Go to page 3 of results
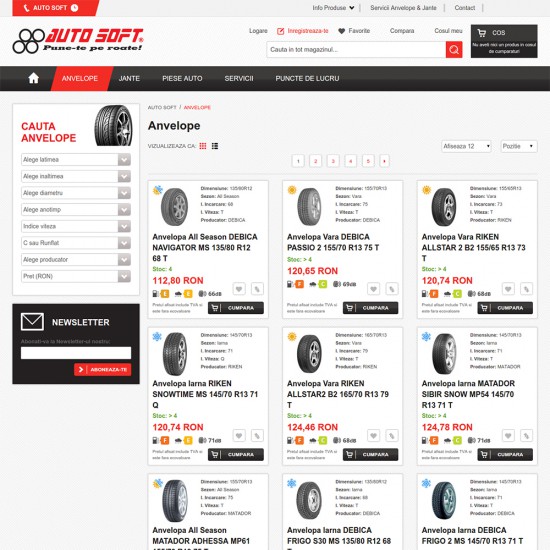Screen dimensions: 550x550 (x=333, y=161)
